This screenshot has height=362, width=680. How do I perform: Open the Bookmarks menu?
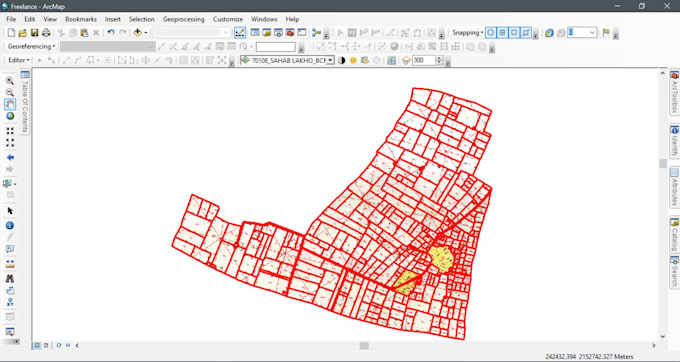(81, 19)
